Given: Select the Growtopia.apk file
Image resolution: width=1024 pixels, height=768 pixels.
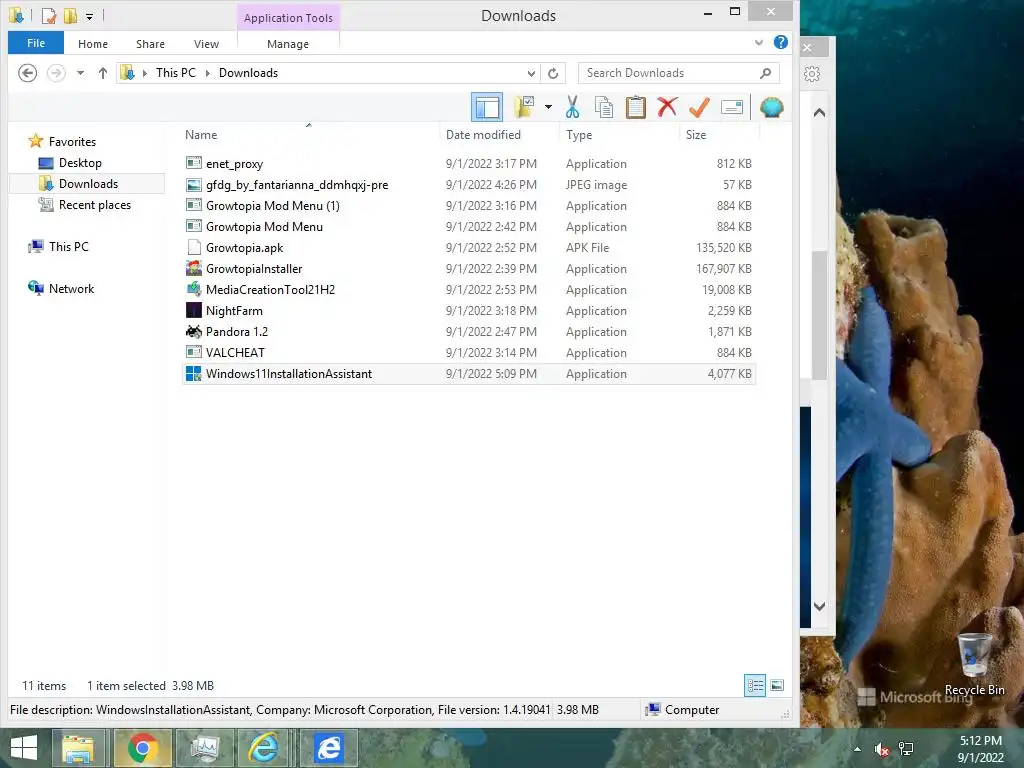Looking at the screenshot, I should (468, 248).
